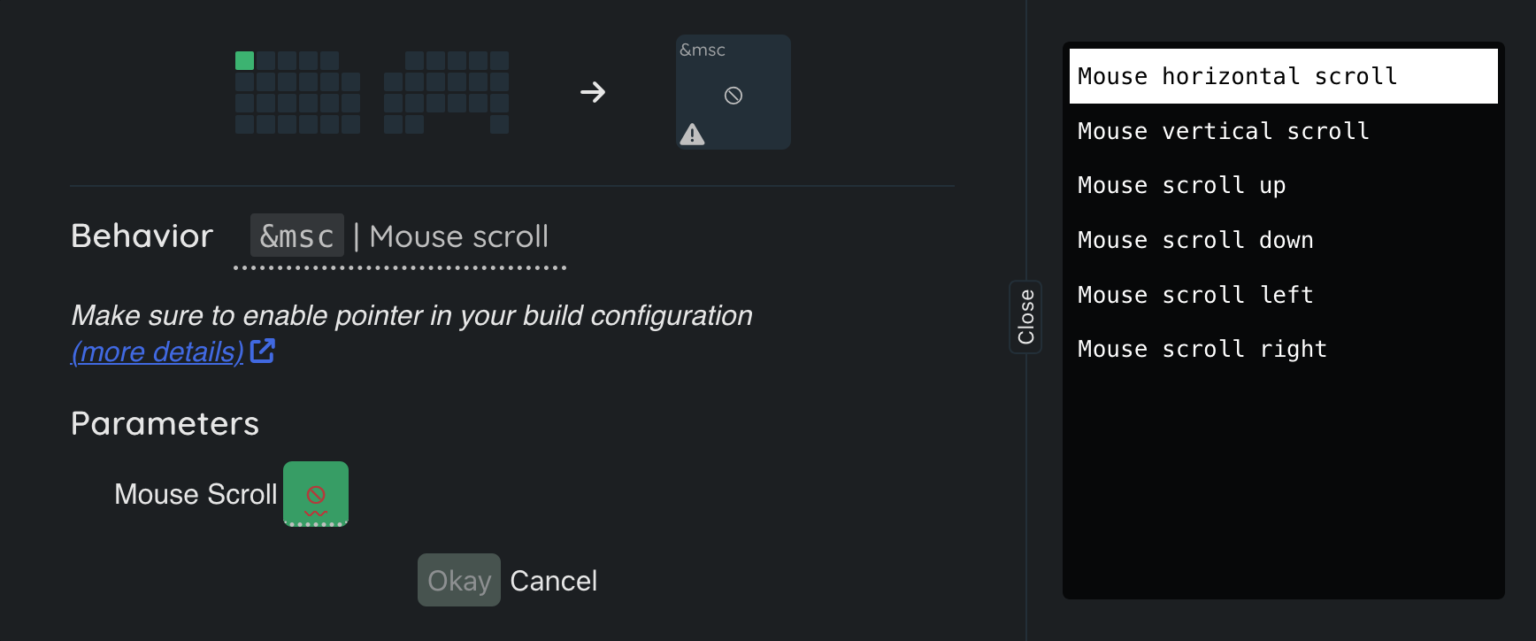Viewport: 1536px width, 641px height.
Task: Click the right arrow between layout and key
Action: pyautogui.click(x=593, y=93)
